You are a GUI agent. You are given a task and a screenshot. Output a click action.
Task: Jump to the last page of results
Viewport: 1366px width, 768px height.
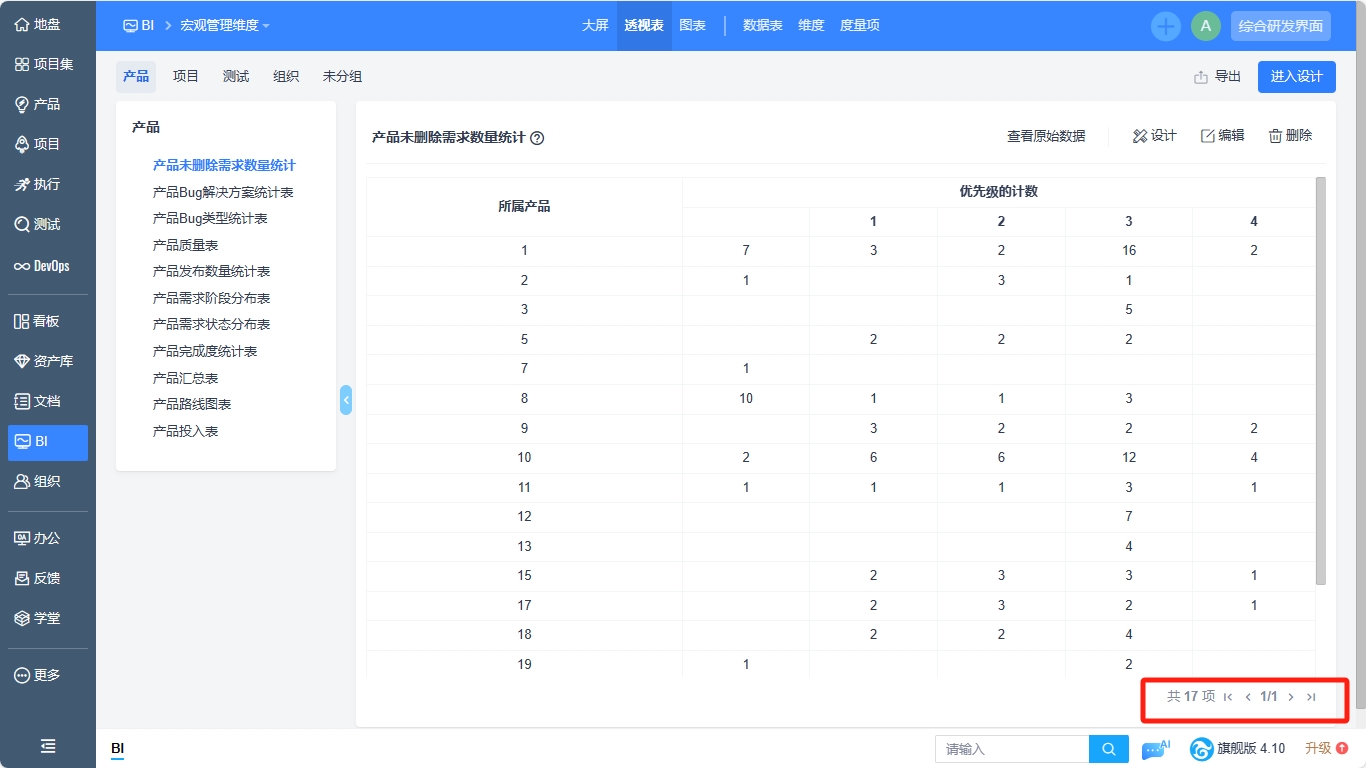pyautogui.click(x=1311, y=697)
